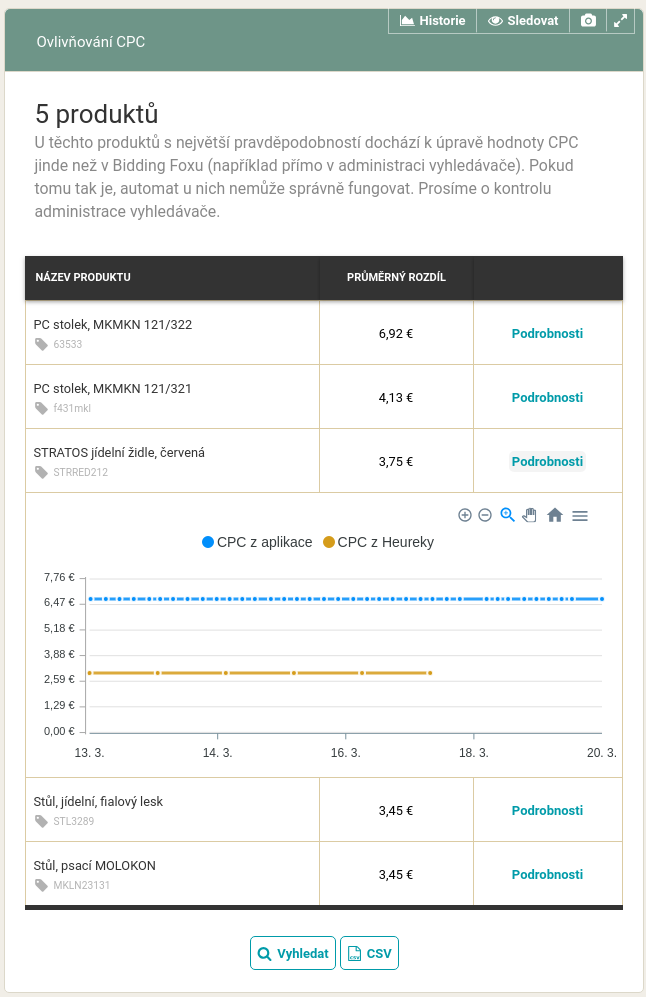This screenshot has height=997, width=646.
Task: Expand the widget to fullscreen
Action: coord(621,21)
